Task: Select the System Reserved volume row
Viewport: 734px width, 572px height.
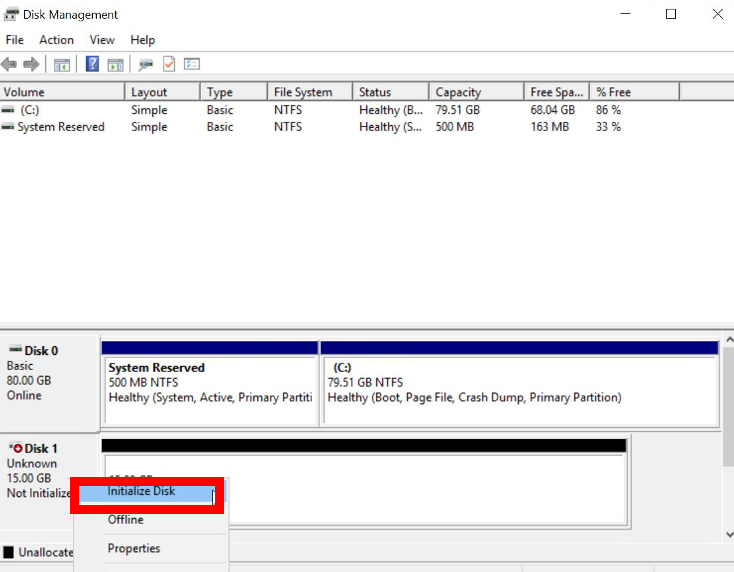Action: [60, 127]
